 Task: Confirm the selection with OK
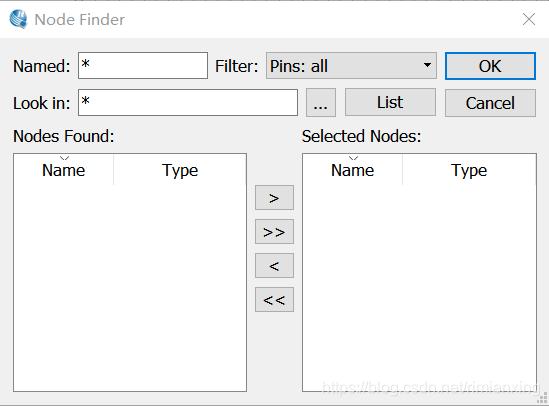pyautogui.click(x=490, y=66)
